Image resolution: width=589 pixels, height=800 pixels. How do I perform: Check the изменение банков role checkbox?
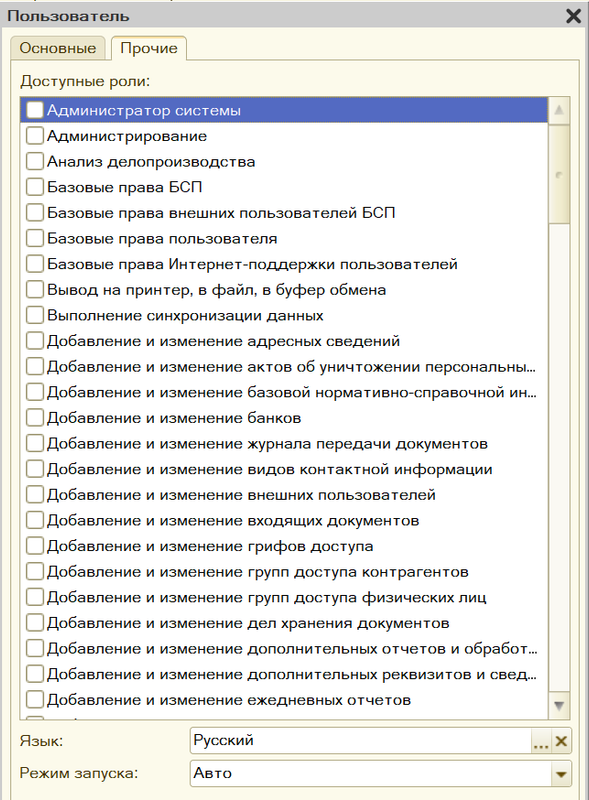pyautogui.click(x=35, y=417)
